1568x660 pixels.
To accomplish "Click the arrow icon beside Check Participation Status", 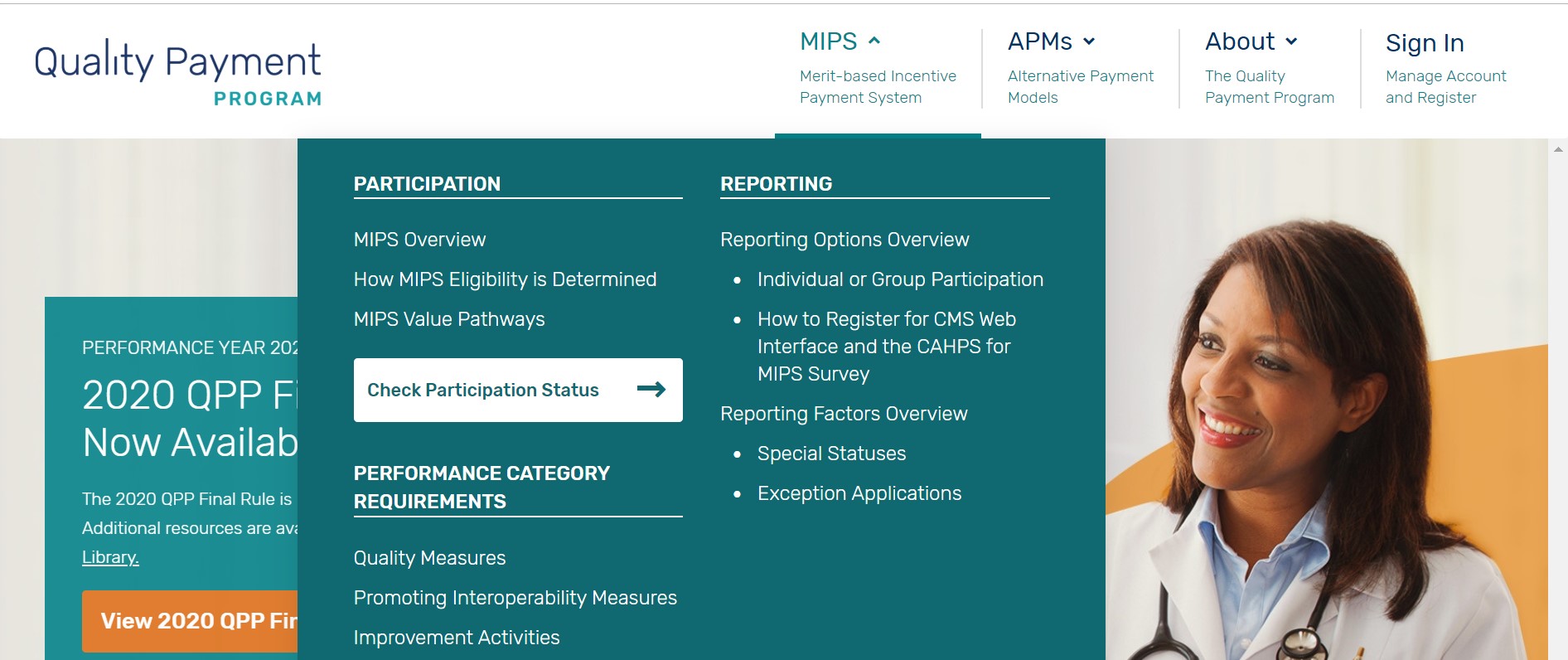I will 651,390.
